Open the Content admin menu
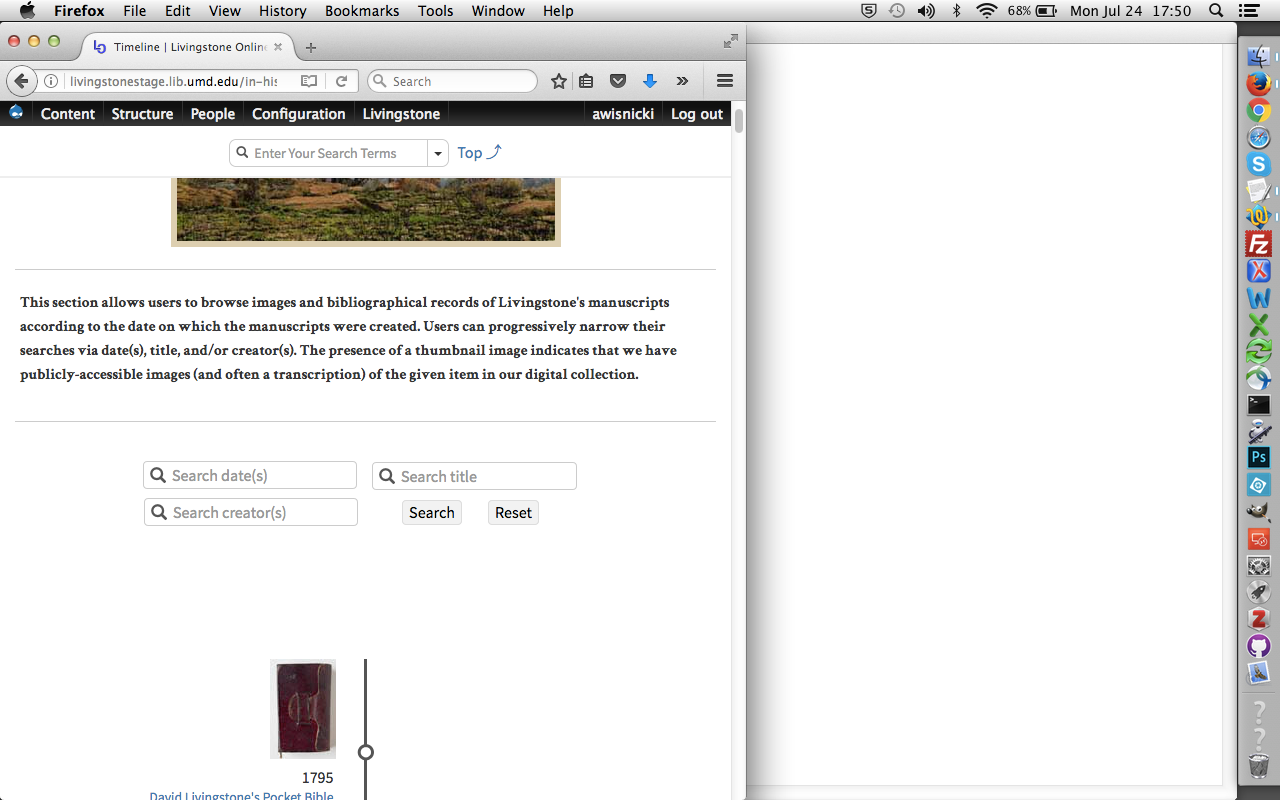The width and height of the screenshot is (1280, 800). coord(68,114)
